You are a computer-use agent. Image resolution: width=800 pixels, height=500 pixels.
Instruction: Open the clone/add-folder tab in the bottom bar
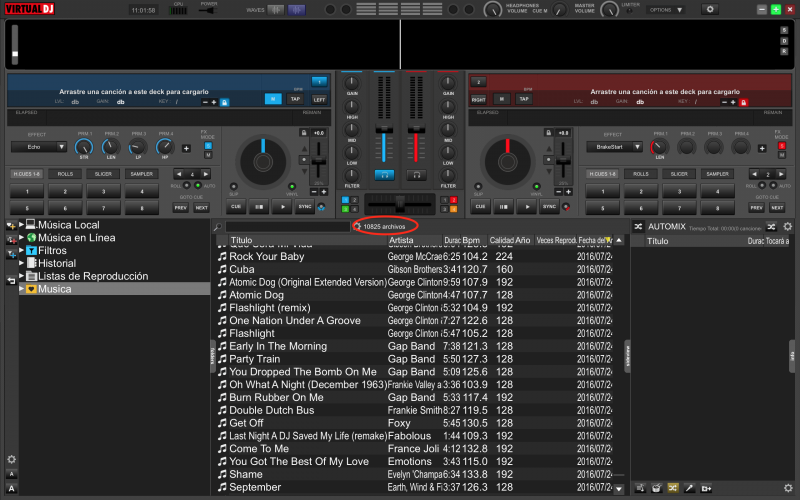[x=706, y=488]
